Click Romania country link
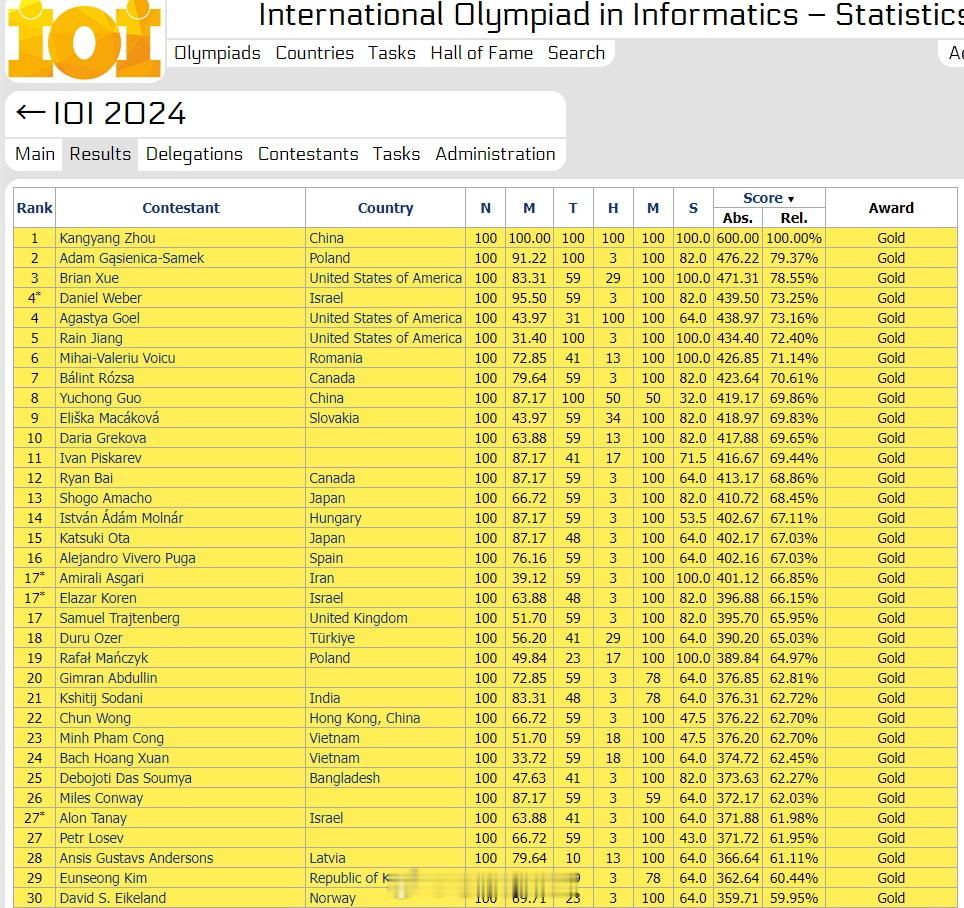 click(336, 358)
